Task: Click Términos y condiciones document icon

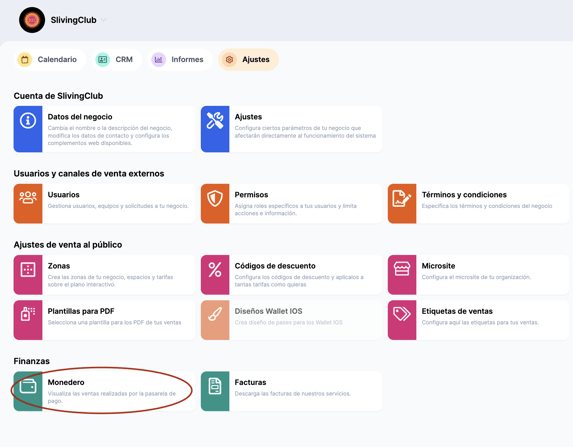Action: click(x=402, y=198)
